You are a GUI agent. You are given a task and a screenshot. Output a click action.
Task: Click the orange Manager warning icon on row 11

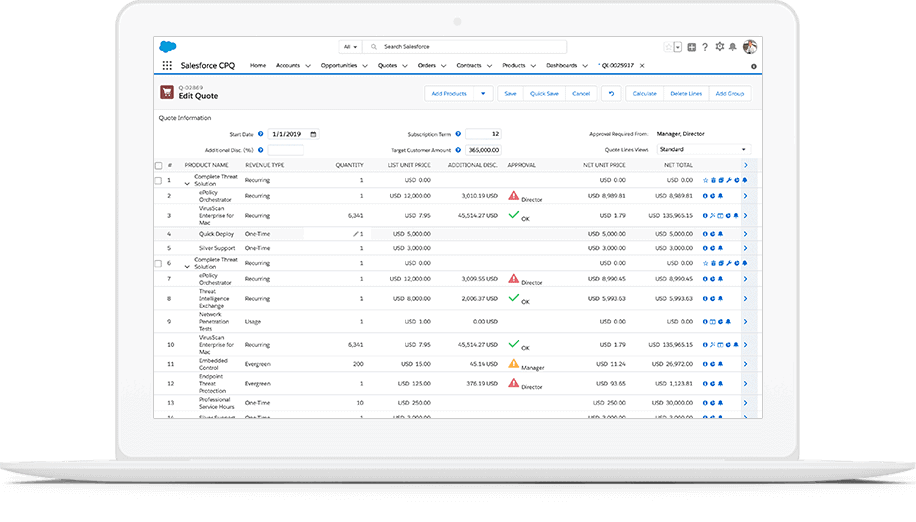513,364
